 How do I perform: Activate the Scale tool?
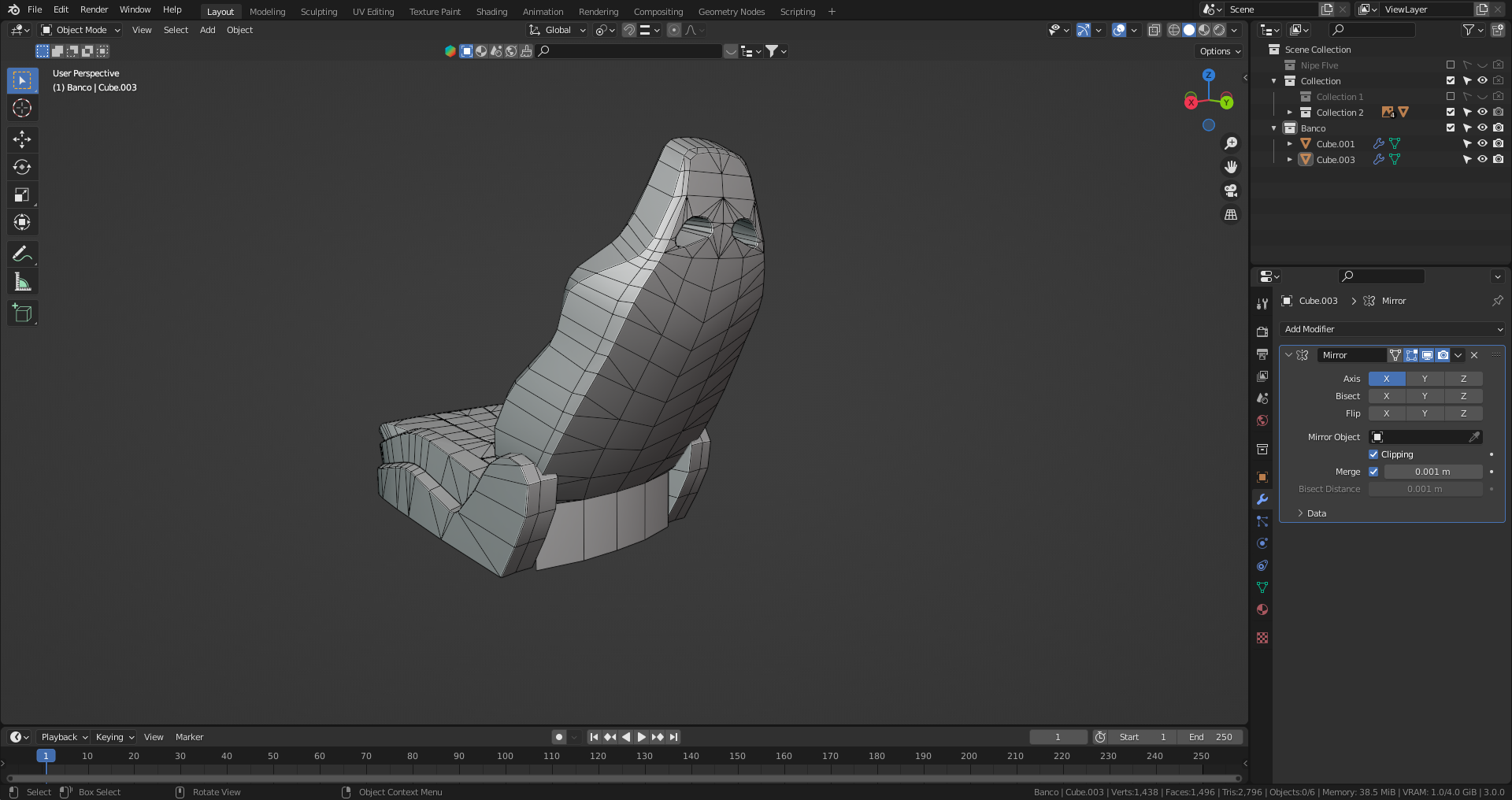tap(22, 194)
